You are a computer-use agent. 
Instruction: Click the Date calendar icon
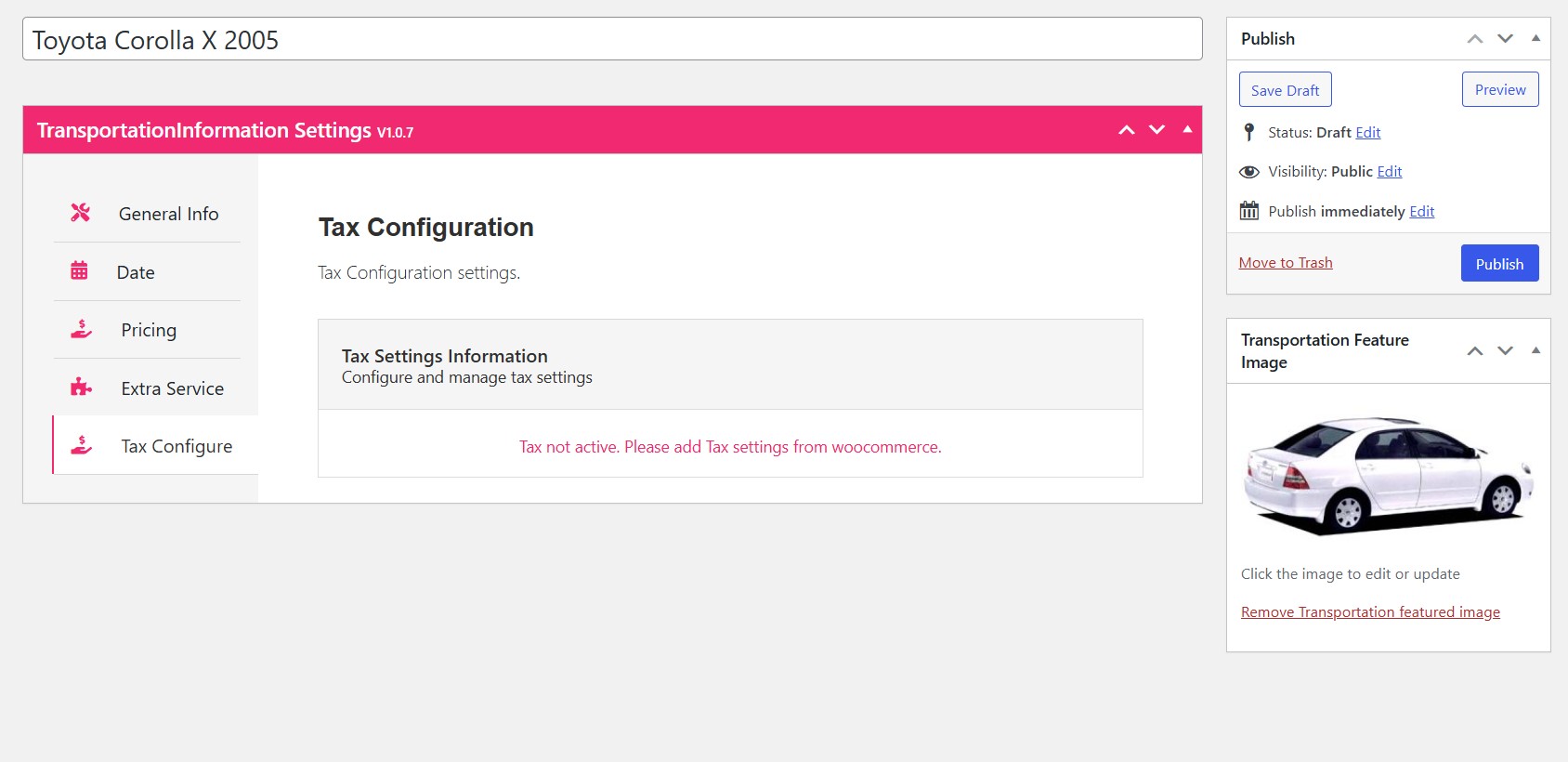click(x=80, y=270)
